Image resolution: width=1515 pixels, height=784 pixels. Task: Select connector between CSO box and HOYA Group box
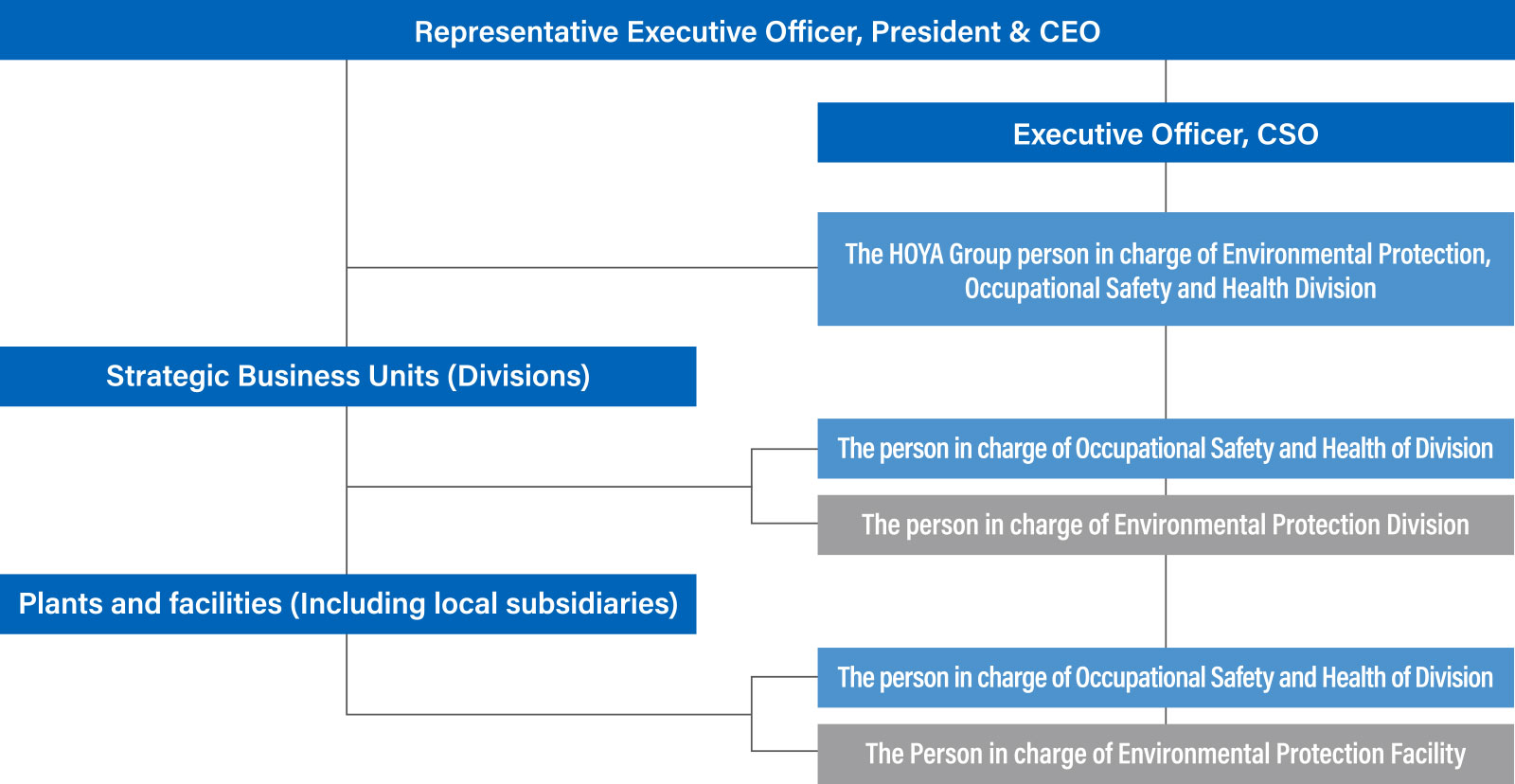pyautogui.click(x=1166, y=187)
